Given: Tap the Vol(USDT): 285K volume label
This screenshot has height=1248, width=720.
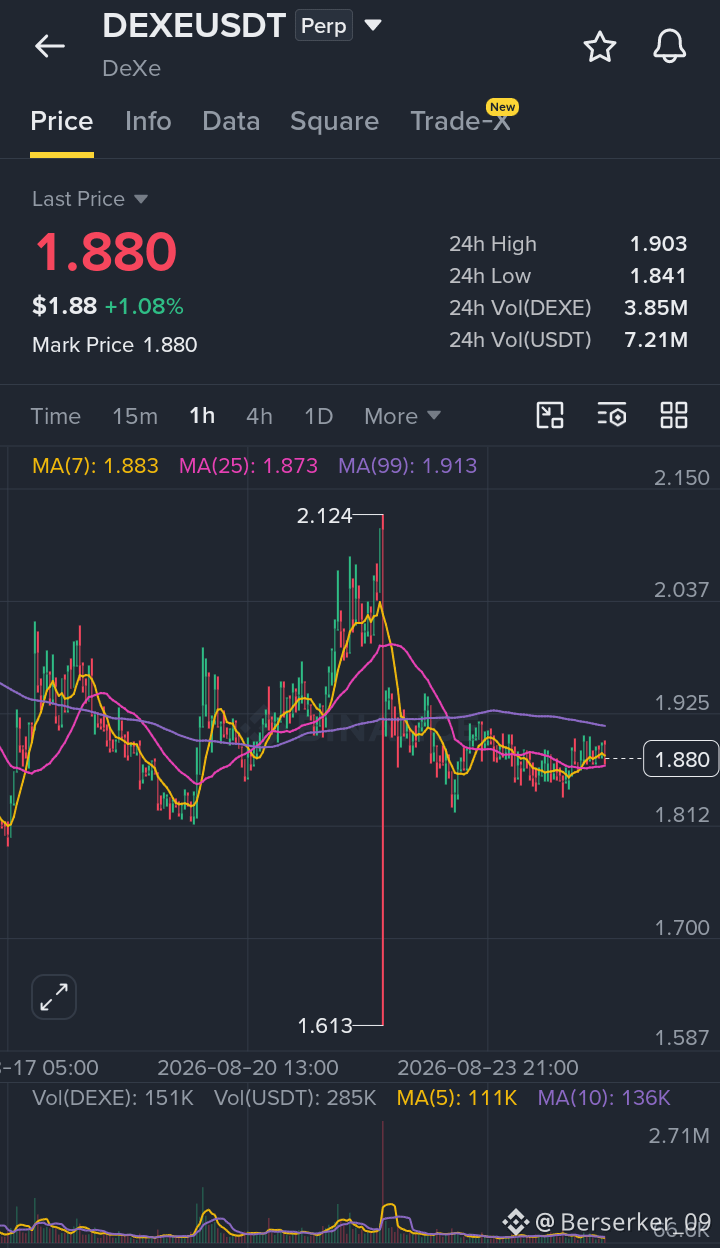Looking at the screenshot, I should pyautogui.click(x=295, y=1098).
